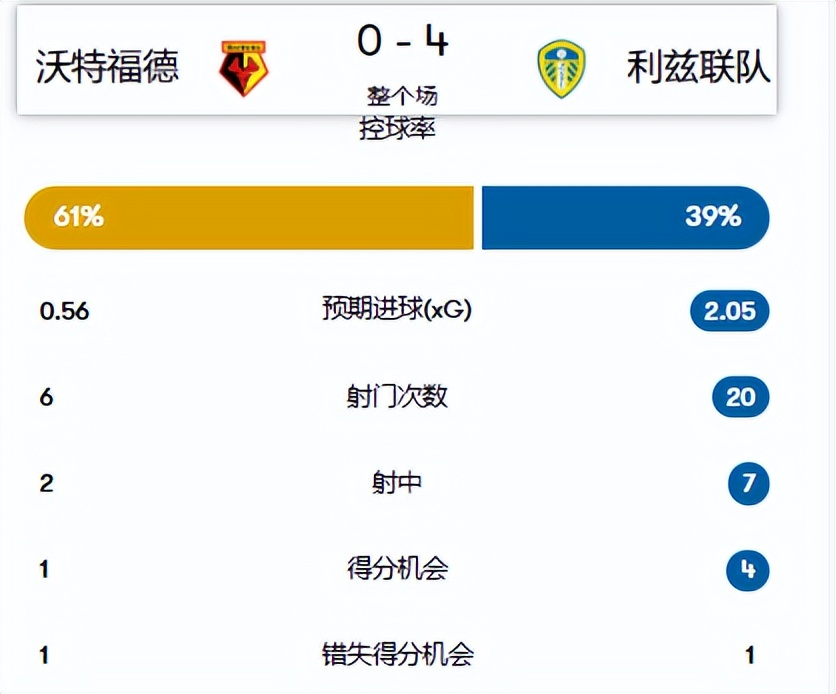Open the 利兹联队 team name
This screenshot has height=694, width=836.
[698, 67]
